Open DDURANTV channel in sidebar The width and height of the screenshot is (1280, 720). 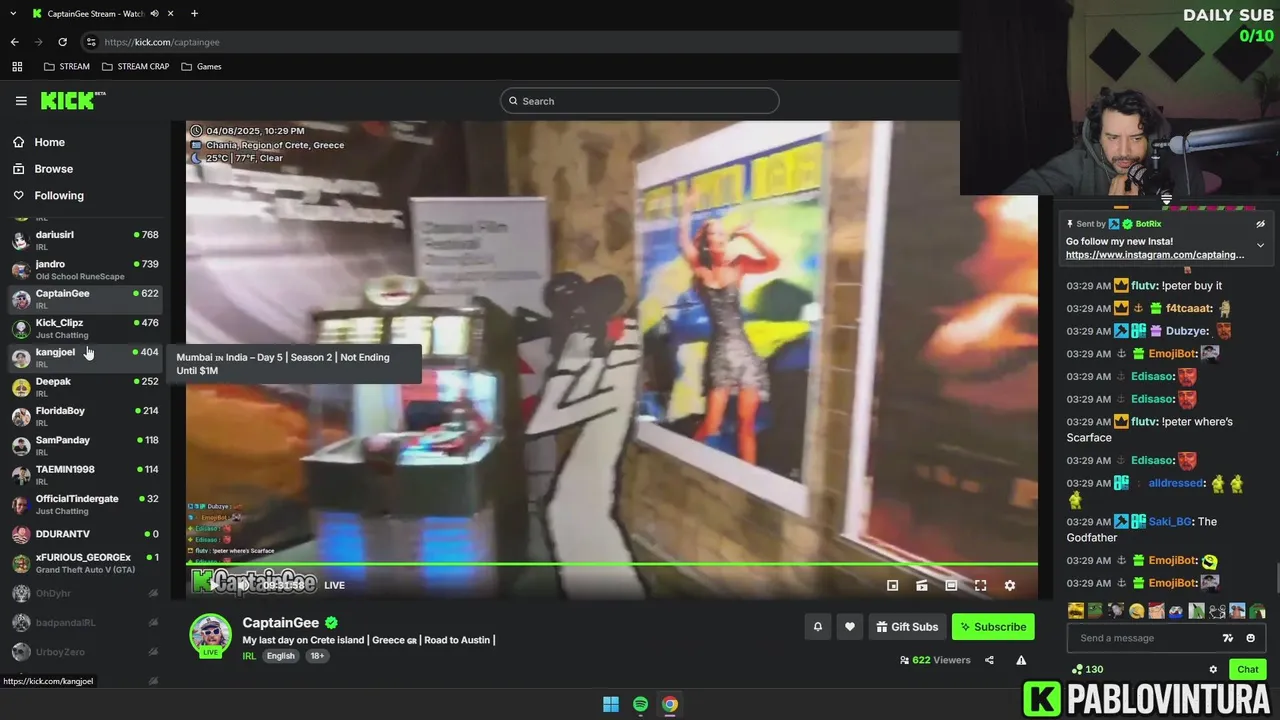pos(85,534)
